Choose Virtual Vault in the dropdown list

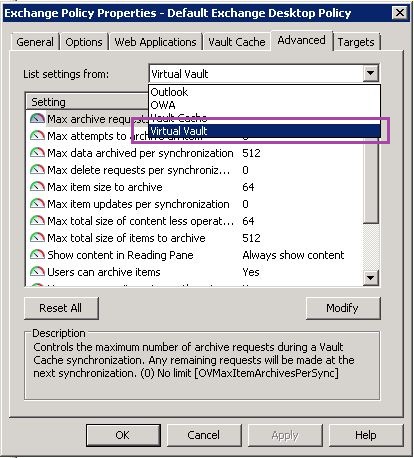coord(264,131)
